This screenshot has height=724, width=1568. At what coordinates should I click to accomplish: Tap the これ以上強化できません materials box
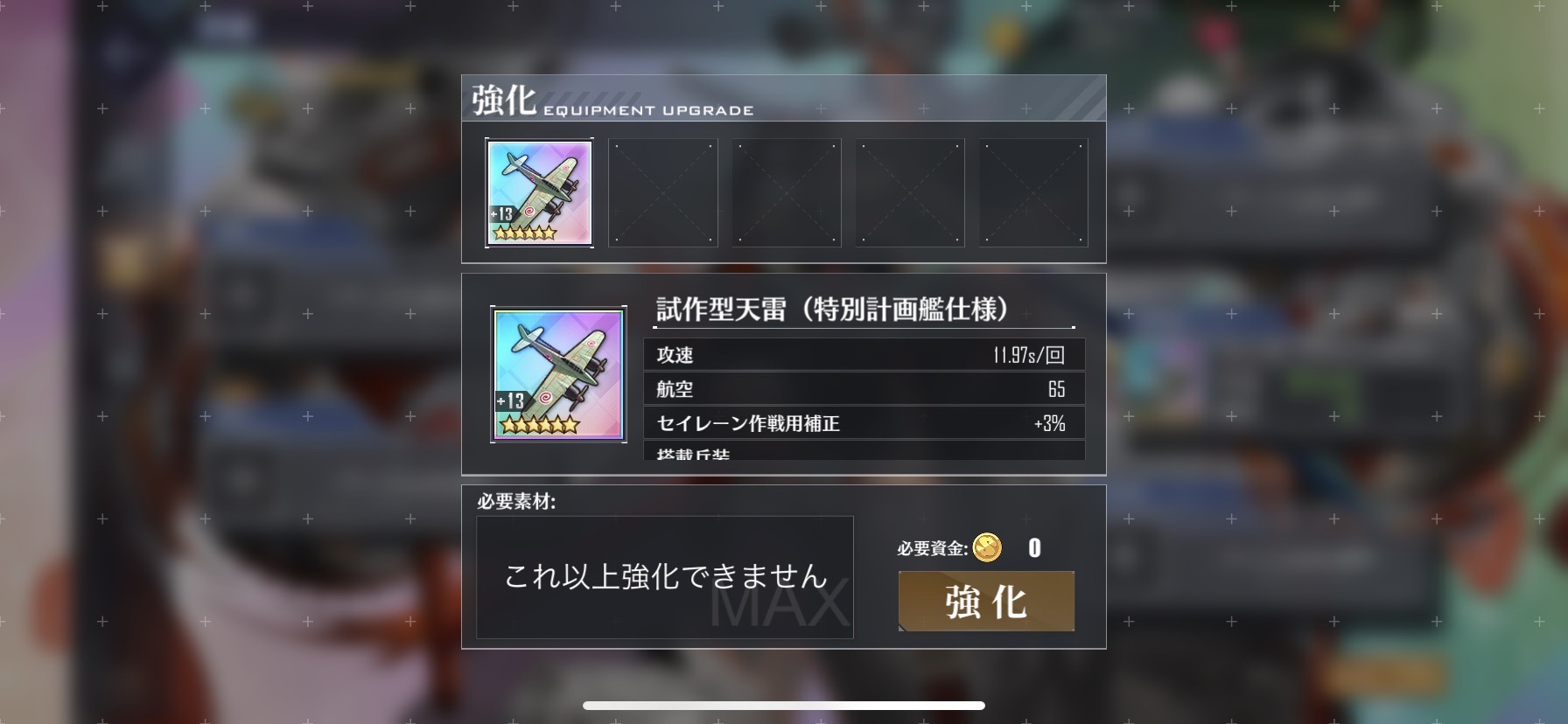point(665,577)
